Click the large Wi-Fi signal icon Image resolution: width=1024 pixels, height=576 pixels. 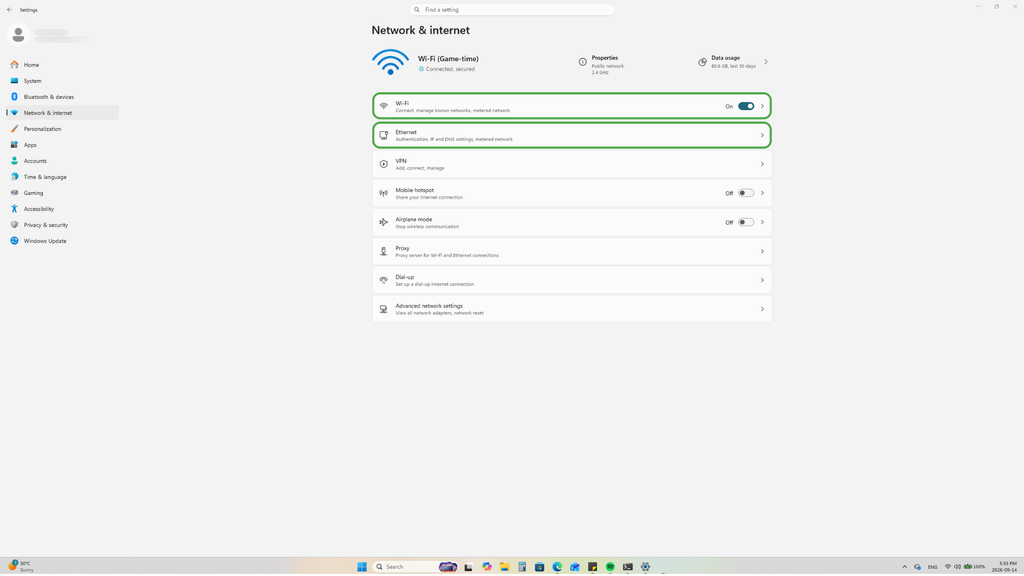[391, 62]
